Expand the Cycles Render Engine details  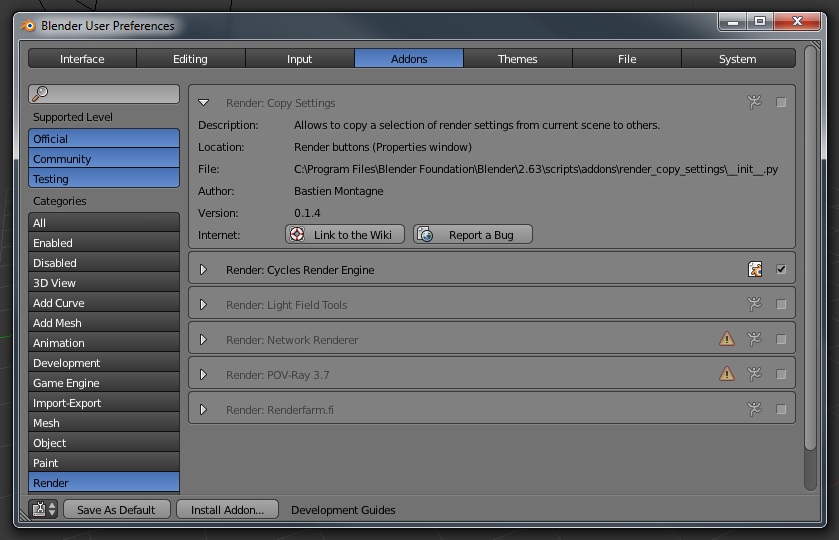[x=203, y=270]
